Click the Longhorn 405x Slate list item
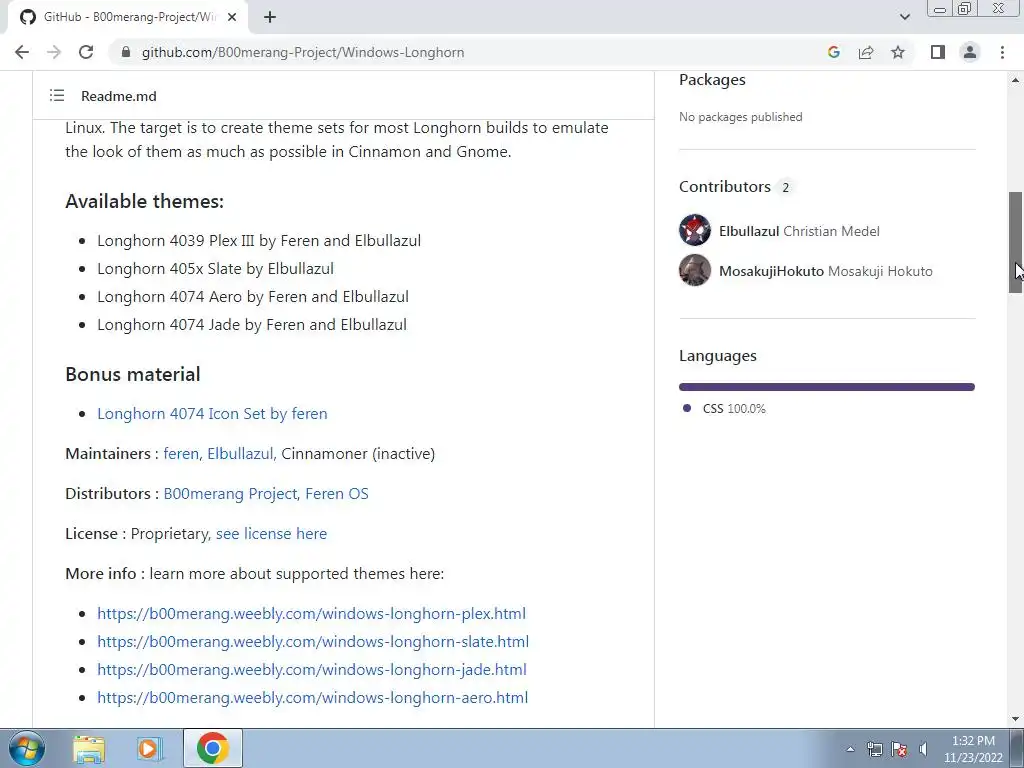This screenshot has height=768, width=1024. click(x=216, y=269)
